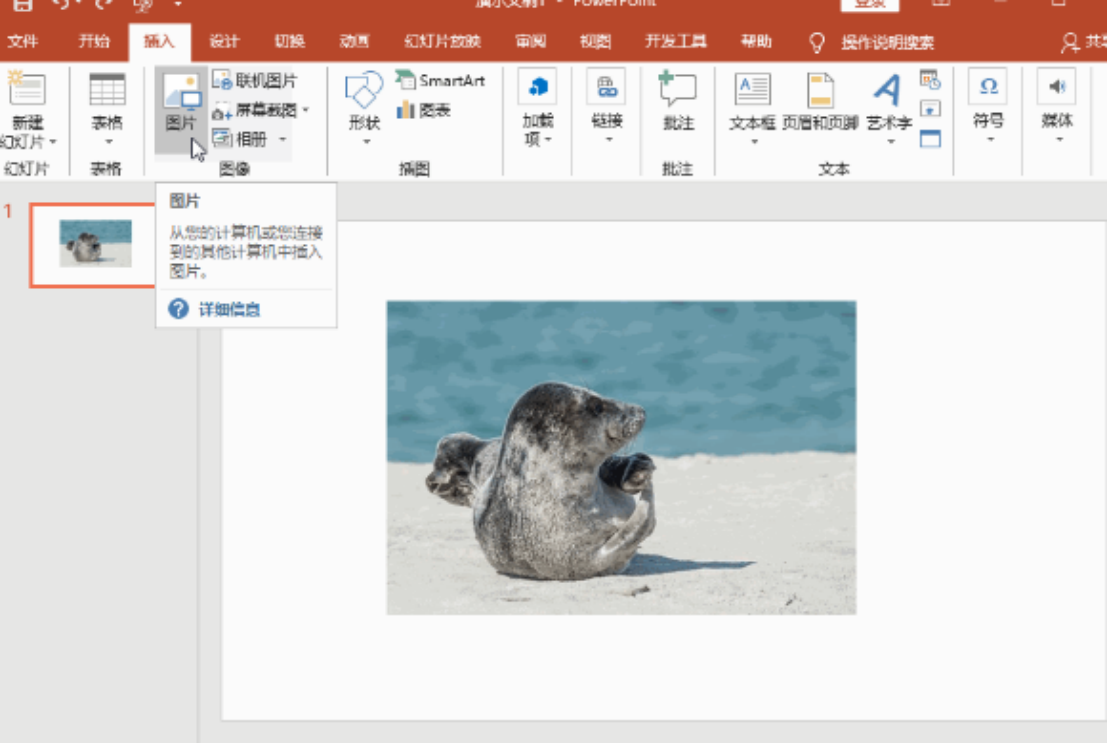
Task: Insert a SmartArt graphic
Action: (440, 81)
